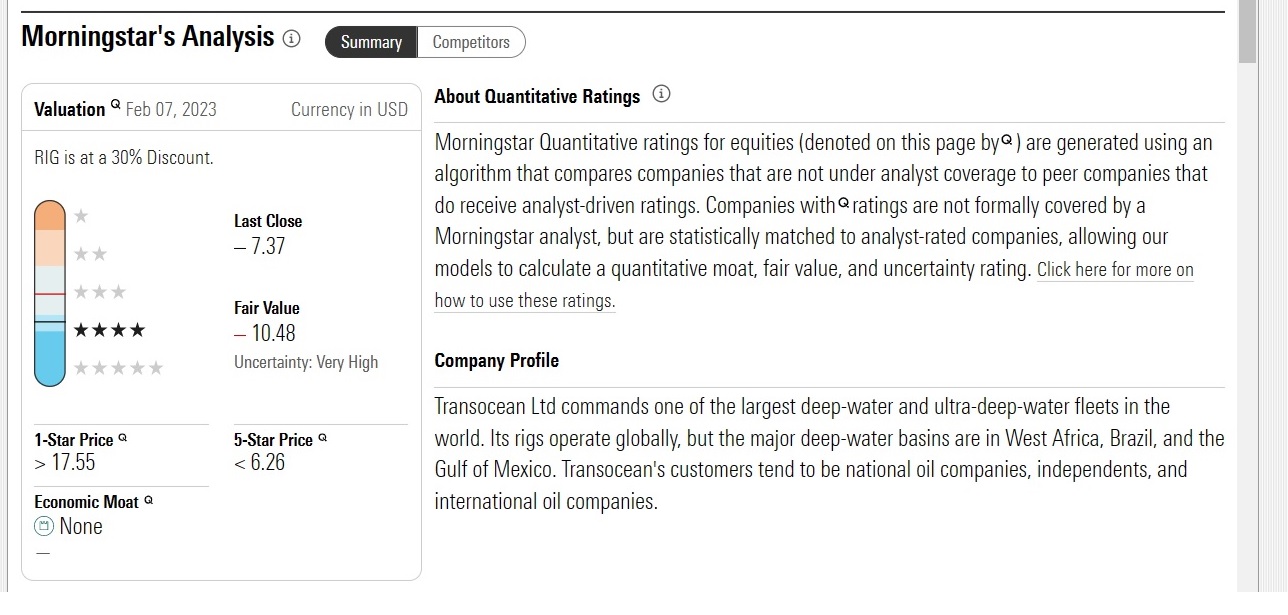This screenshot has width=1288, height=615.
Task: Click the four-star rating row
Action: [110, 330]
